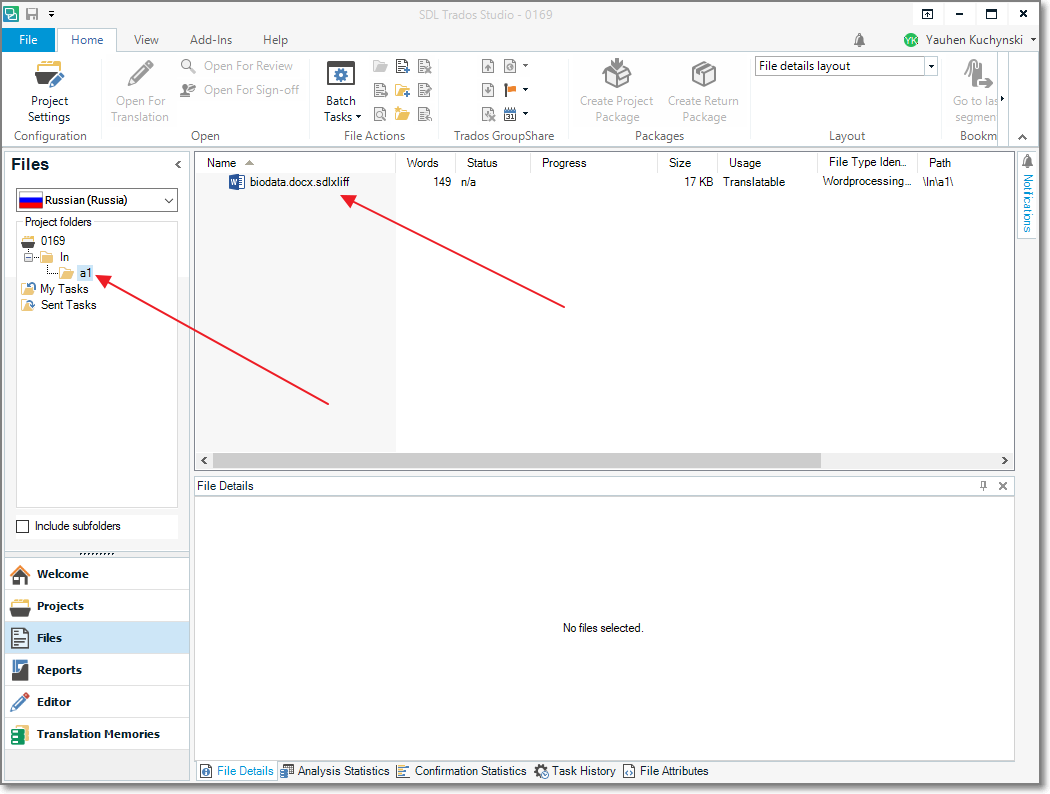The height and width of the screenshot is (794, 1050).
Task: Expand dropdown arrow next to orange flag
Action: [526, 90]
